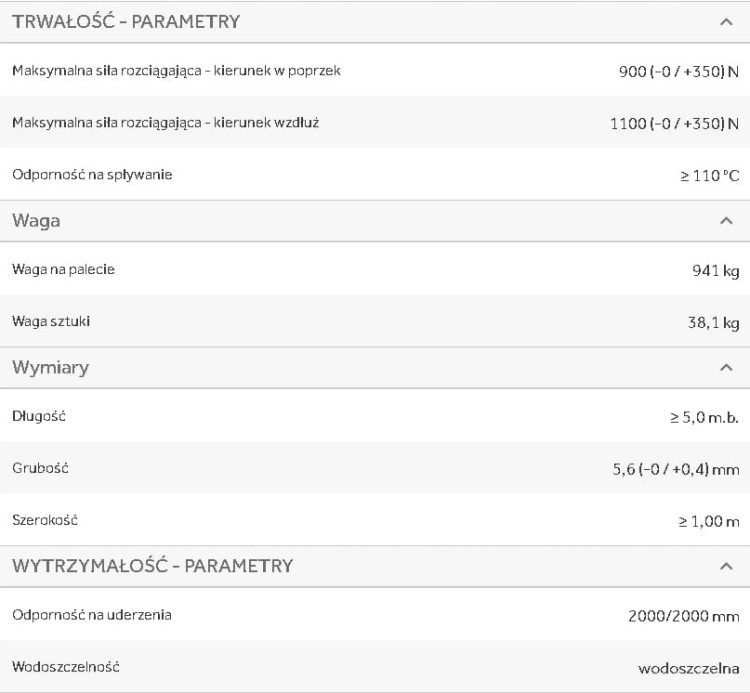Click the Odporność na uderzenia label

[92, 615]
